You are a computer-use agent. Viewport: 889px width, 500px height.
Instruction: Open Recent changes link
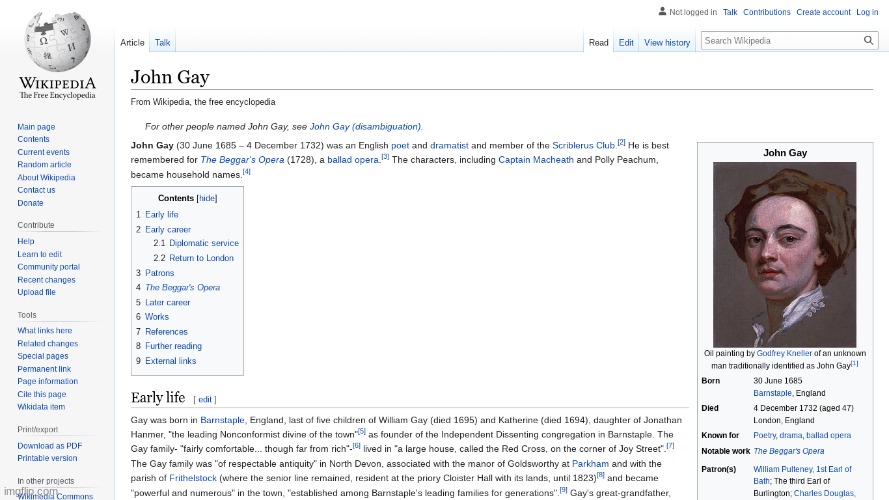coord(46,279)
